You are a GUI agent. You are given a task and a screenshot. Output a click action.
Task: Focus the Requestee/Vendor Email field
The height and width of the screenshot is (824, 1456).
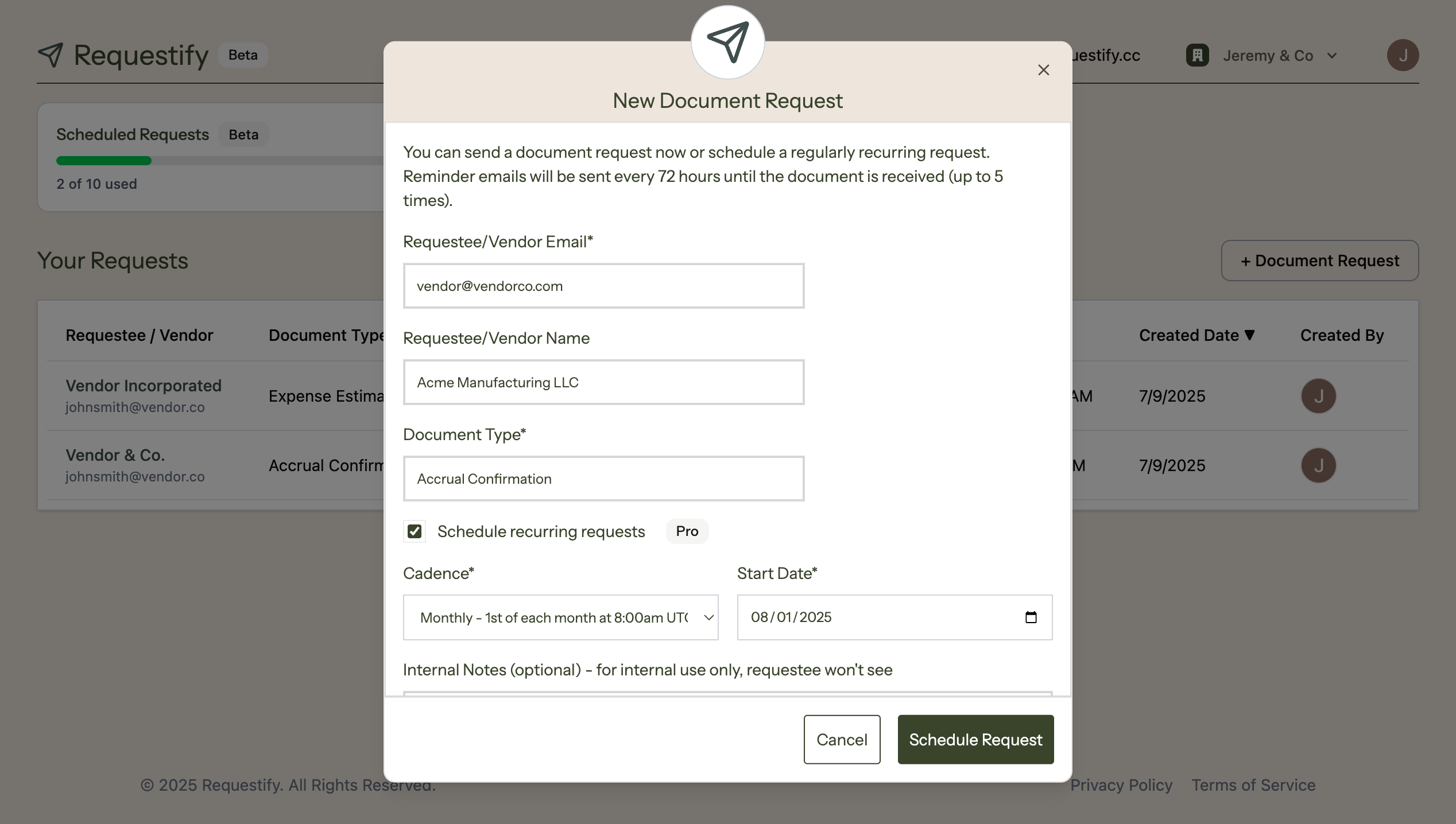tap(603, 286)
